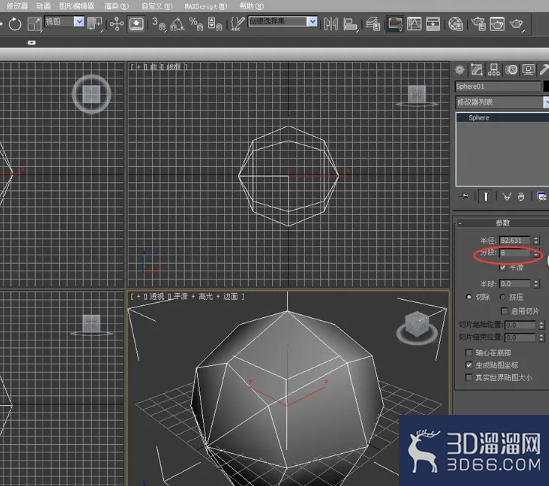
Task: Click the 切片起始位置 spinner arrows
Action: coord(542,325)
